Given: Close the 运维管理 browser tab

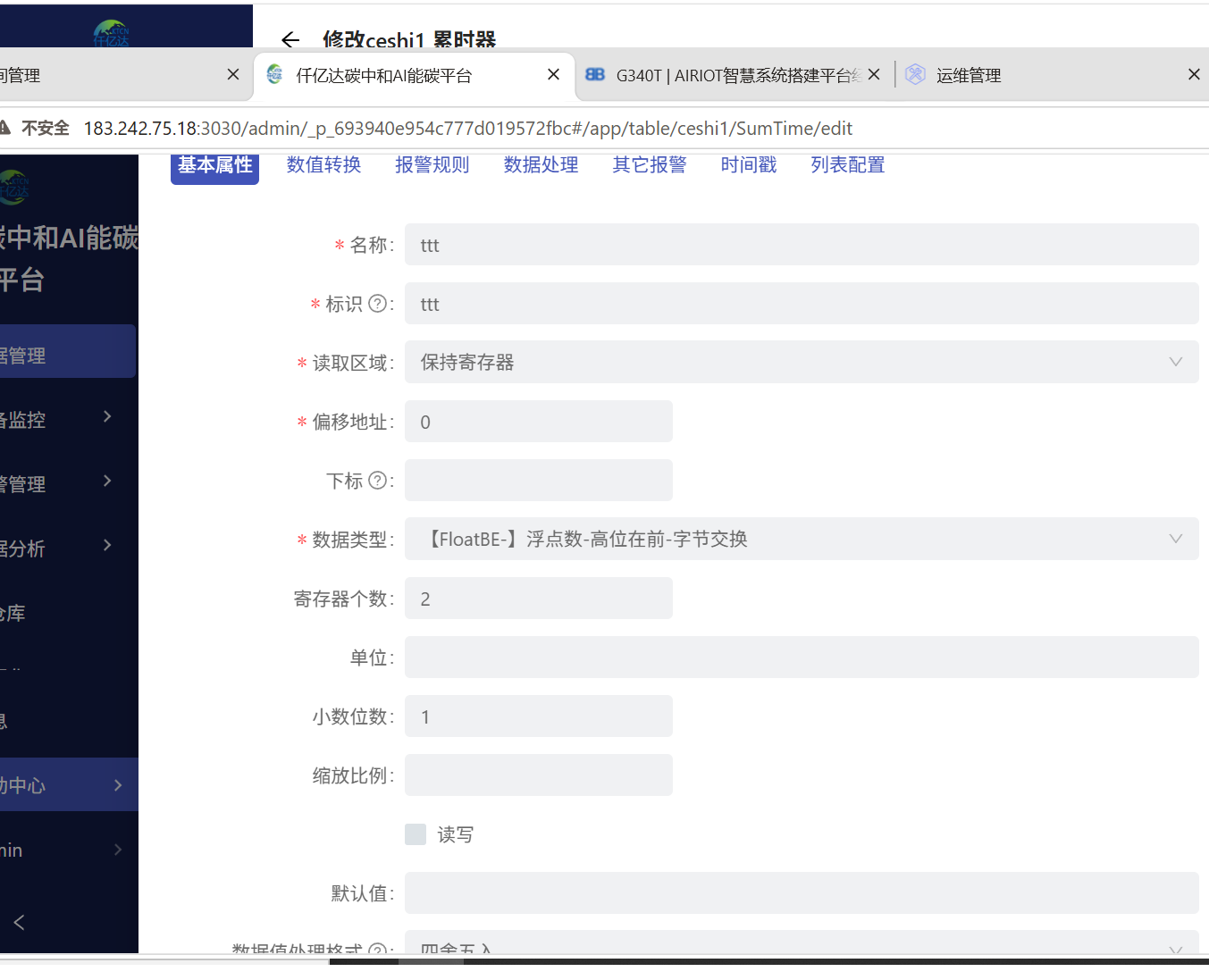Looking at the screenshot, I should pos(1194,75).
